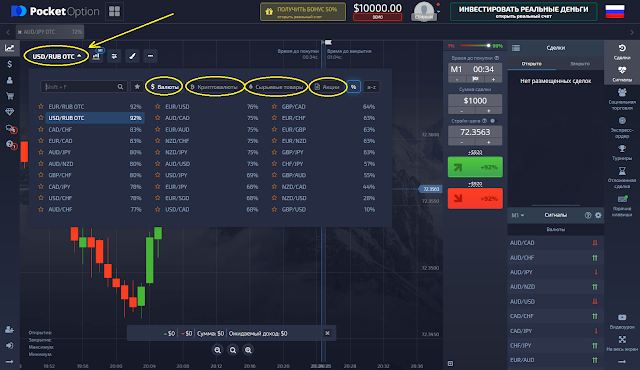The width and height of the screenshot is (640, 370).
Task: Click the Получить бонус 50% button
Action: [x=303, y=11]
